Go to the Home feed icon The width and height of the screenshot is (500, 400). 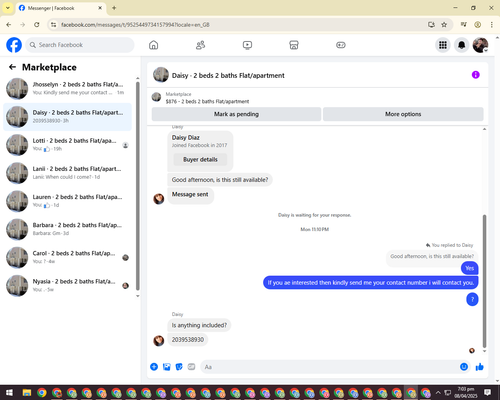tap(153, 45)
